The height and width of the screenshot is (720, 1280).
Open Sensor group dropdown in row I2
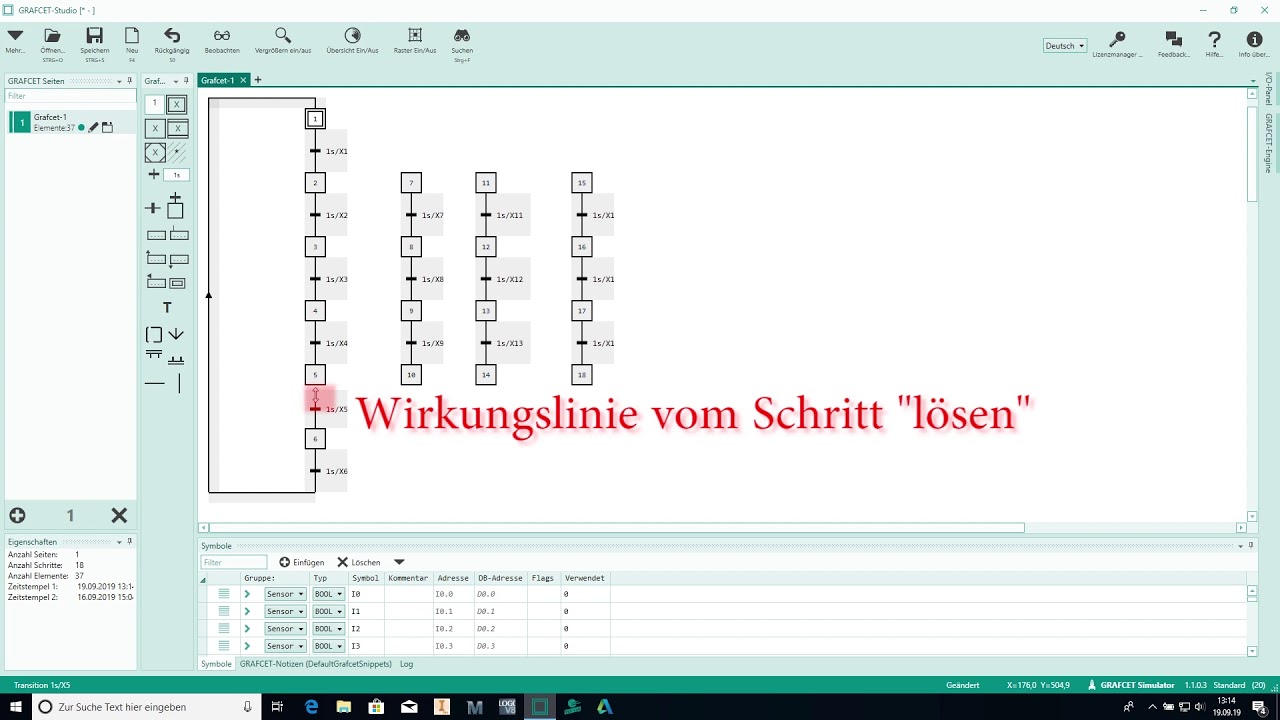tap(285, 629)
